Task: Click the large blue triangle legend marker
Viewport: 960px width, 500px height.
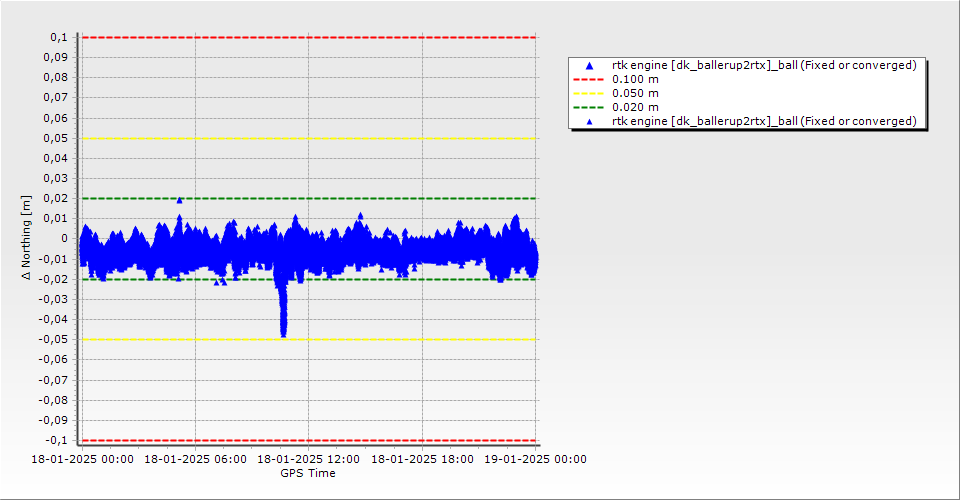Action: pos(589,65)
